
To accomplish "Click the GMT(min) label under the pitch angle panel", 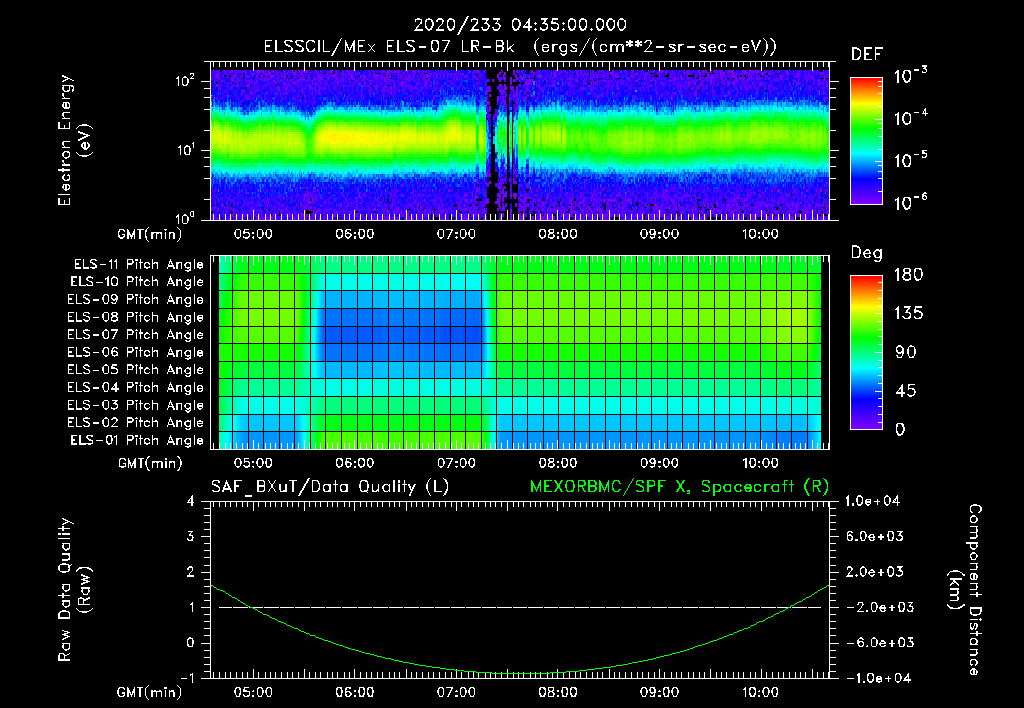I will tap(150, 463).
